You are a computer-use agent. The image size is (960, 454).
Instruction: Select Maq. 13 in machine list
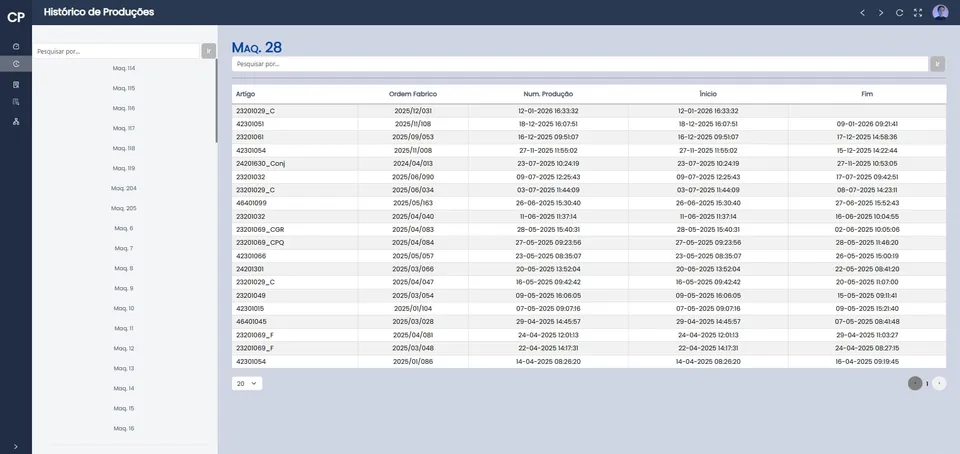click(124, 368)
